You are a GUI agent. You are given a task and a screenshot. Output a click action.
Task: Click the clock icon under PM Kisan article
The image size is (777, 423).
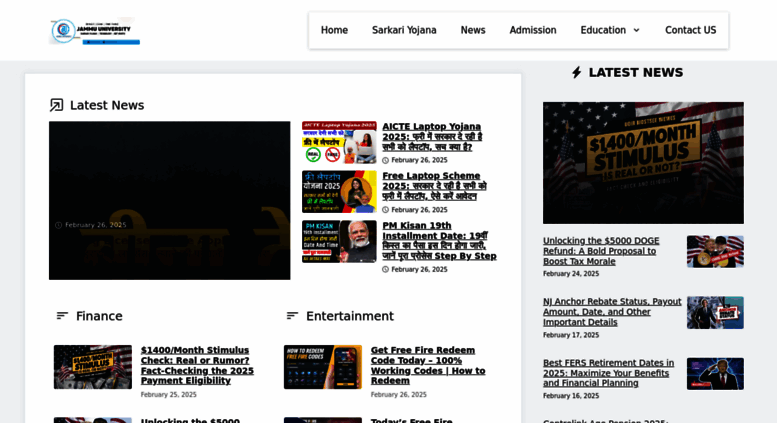pos(386,269)
